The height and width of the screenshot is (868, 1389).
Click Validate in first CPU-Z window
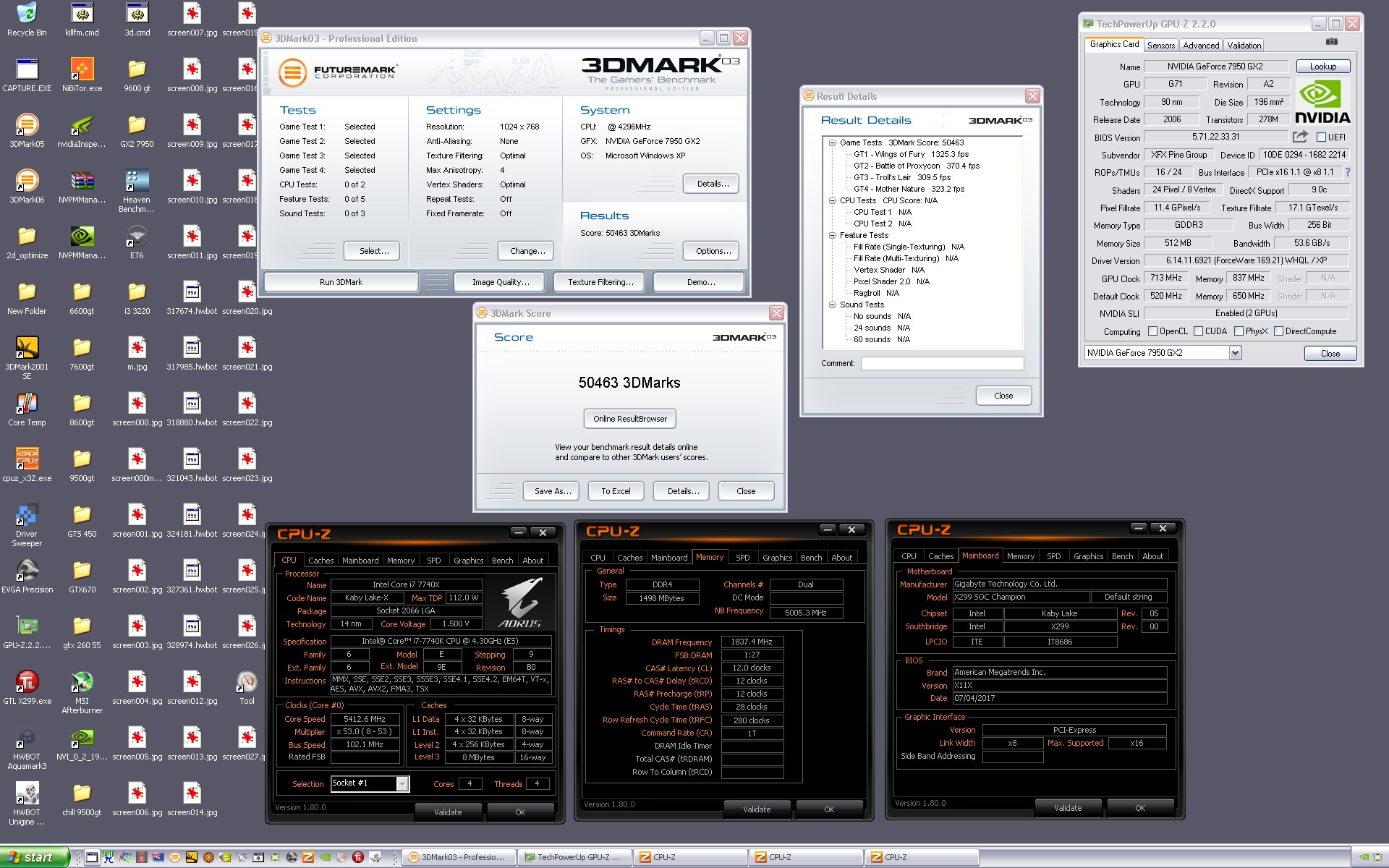(x=448, y=812)
